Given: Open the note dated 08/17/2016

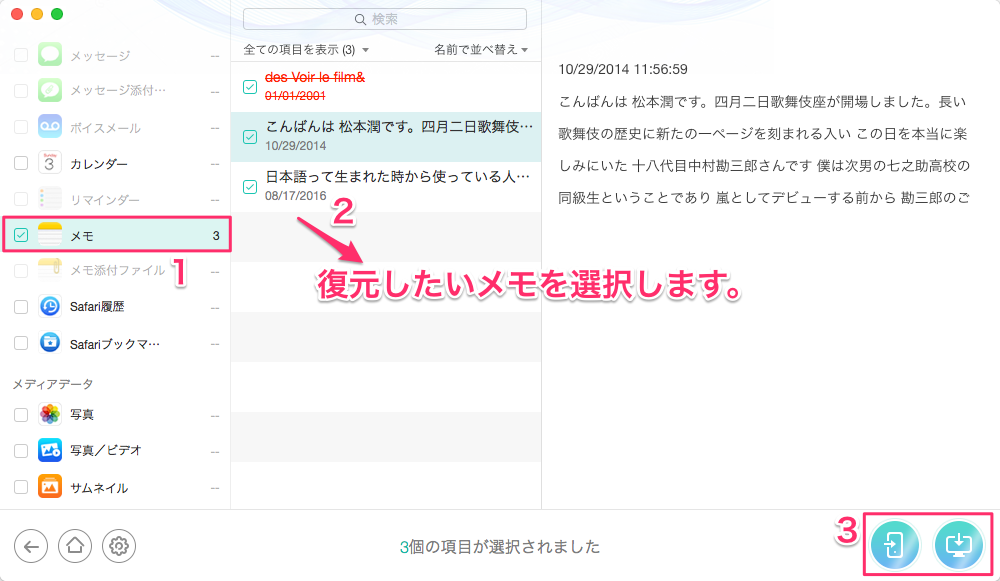Looking at the screenshot, I should point(386,186).
